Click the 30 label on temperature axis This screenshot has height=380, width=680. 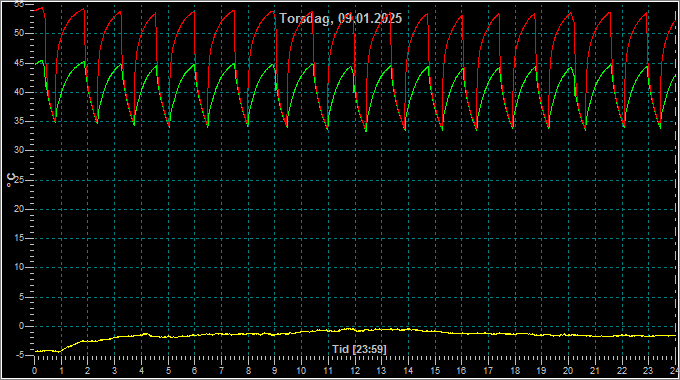(x=19, y=150)
